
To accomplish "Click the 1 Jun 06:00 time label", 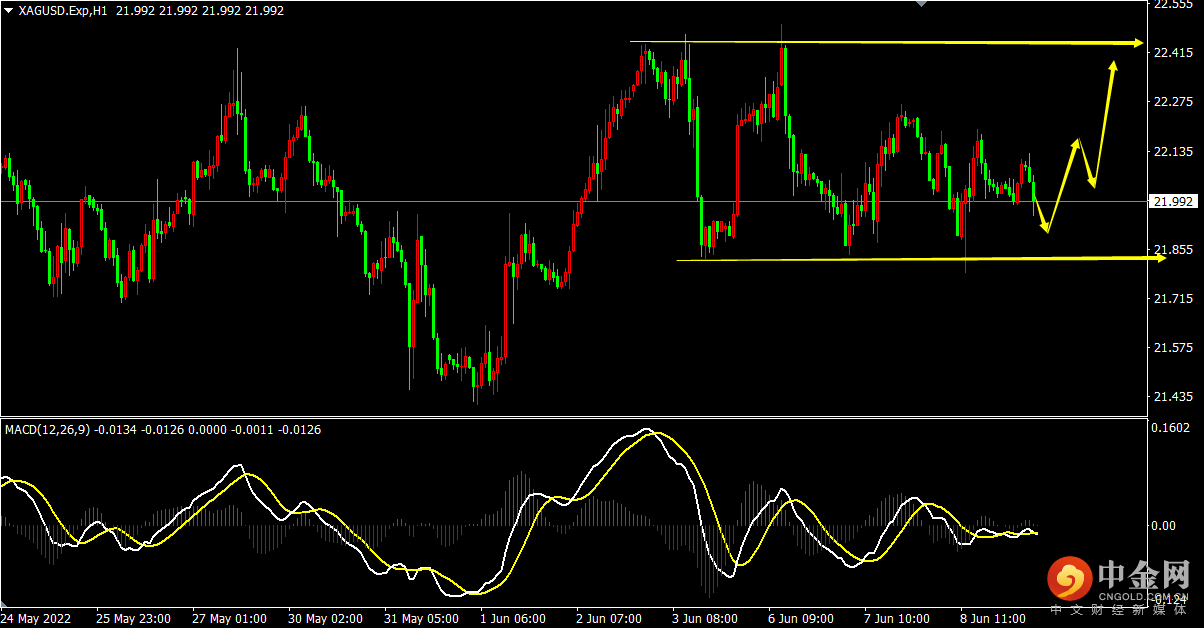I will point(512,619).
